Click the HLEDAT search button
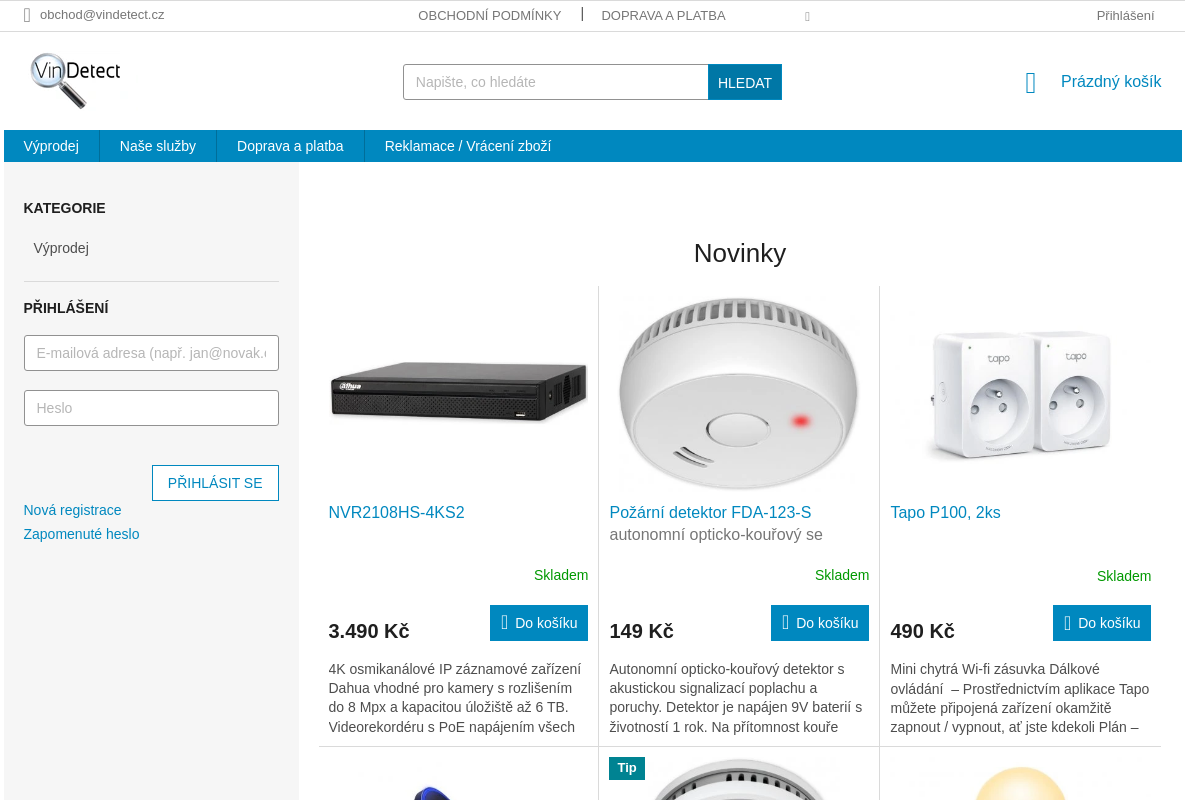The height and width of the screenshot is (800, 1200). [745, 82]
